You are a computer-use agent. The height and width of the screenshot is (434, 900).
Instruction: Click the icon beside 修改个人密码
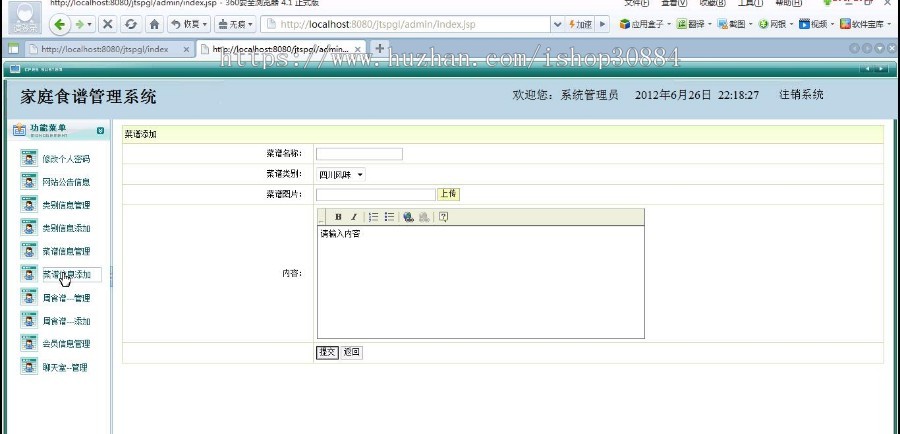(29, 158)
